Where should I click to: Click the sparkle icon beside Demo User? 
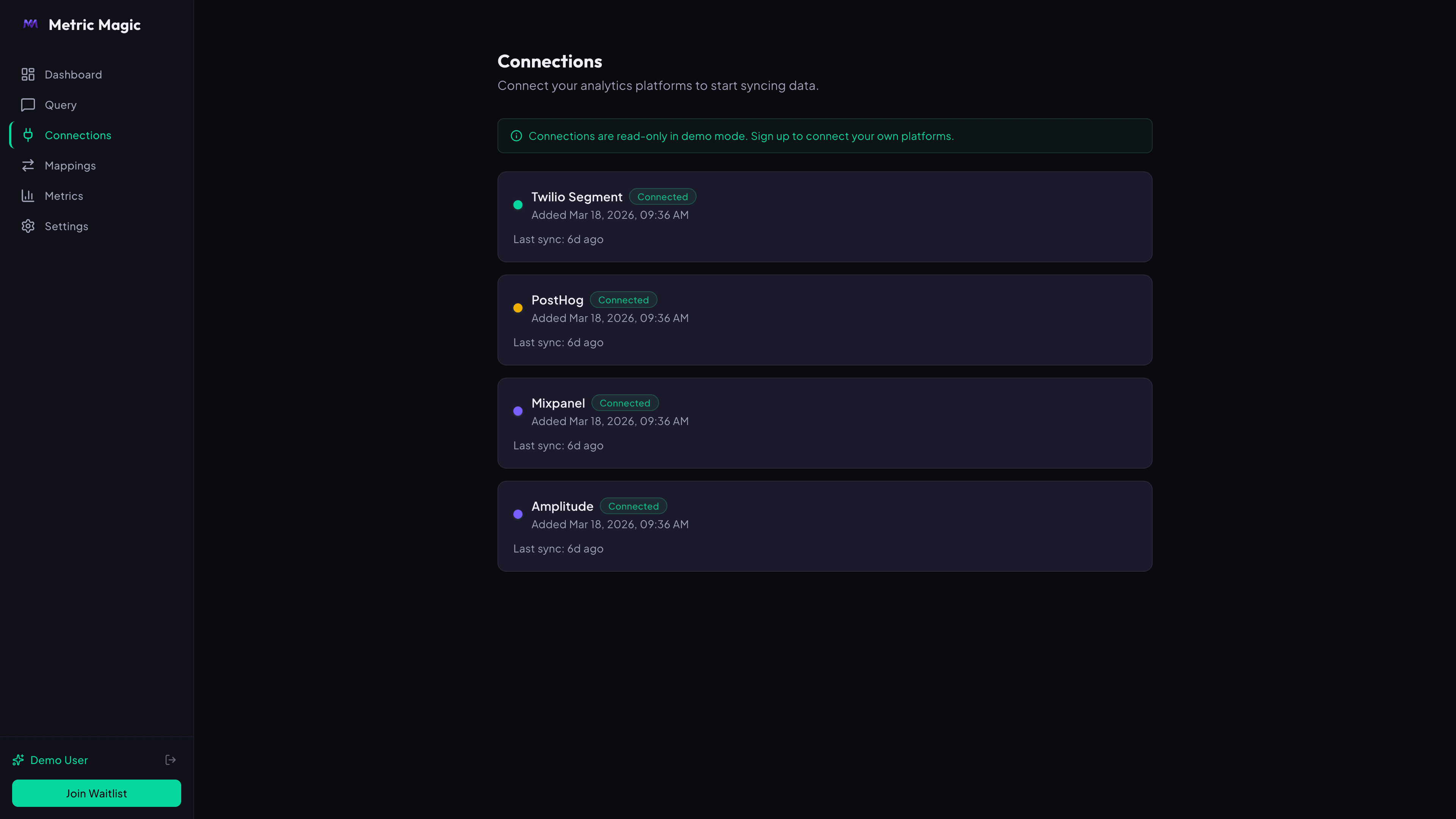pyautogui.click(x=19, y=759)
